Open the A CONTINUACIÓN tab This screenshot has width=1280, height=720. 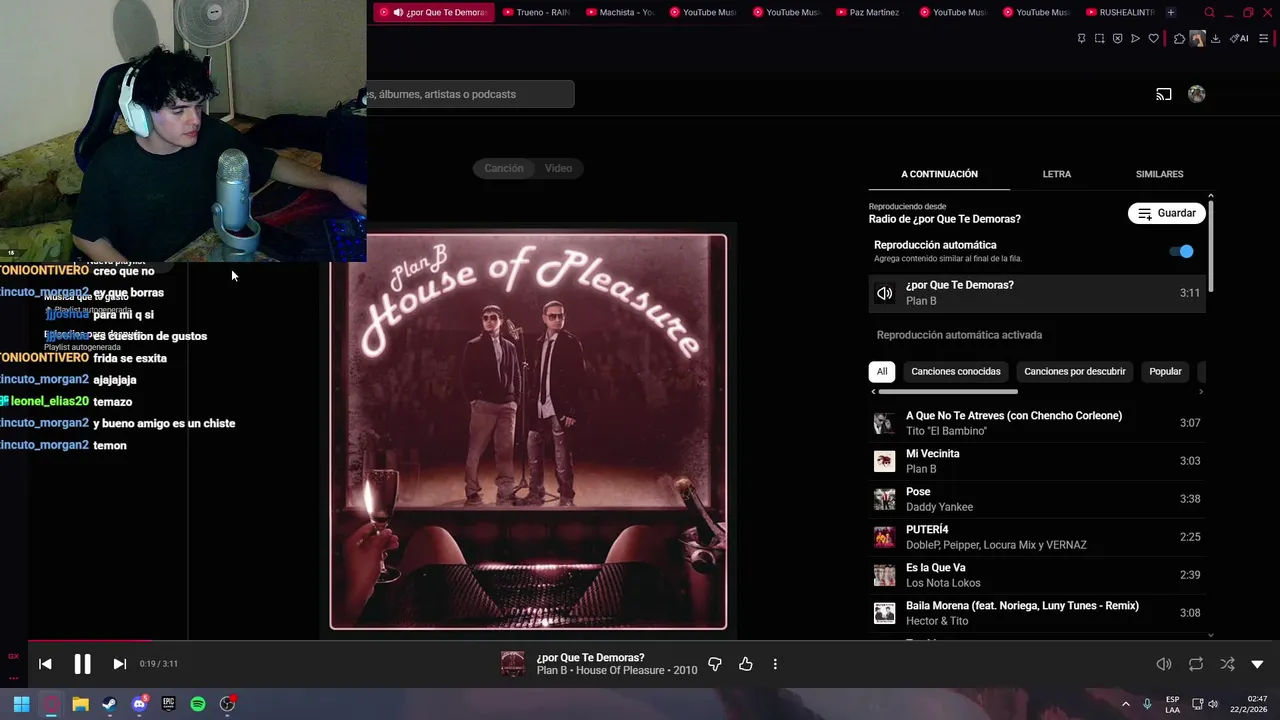pyautogui.click(x=939, y=174)
